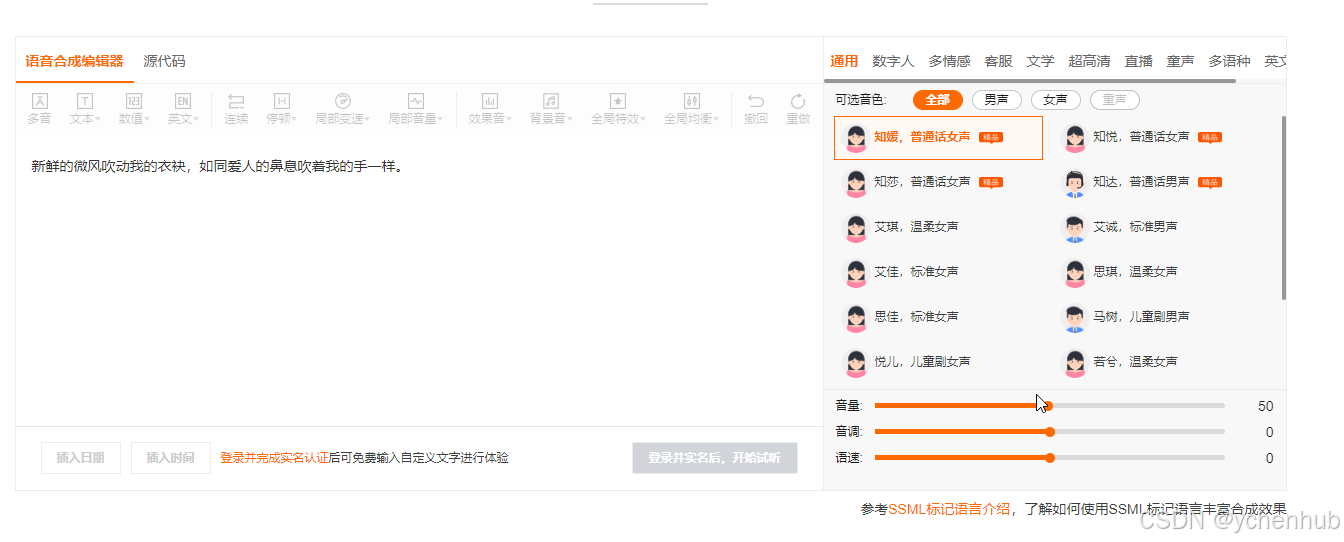
Task: Click the 重做 redo icon
Action: tap(798, 108)
